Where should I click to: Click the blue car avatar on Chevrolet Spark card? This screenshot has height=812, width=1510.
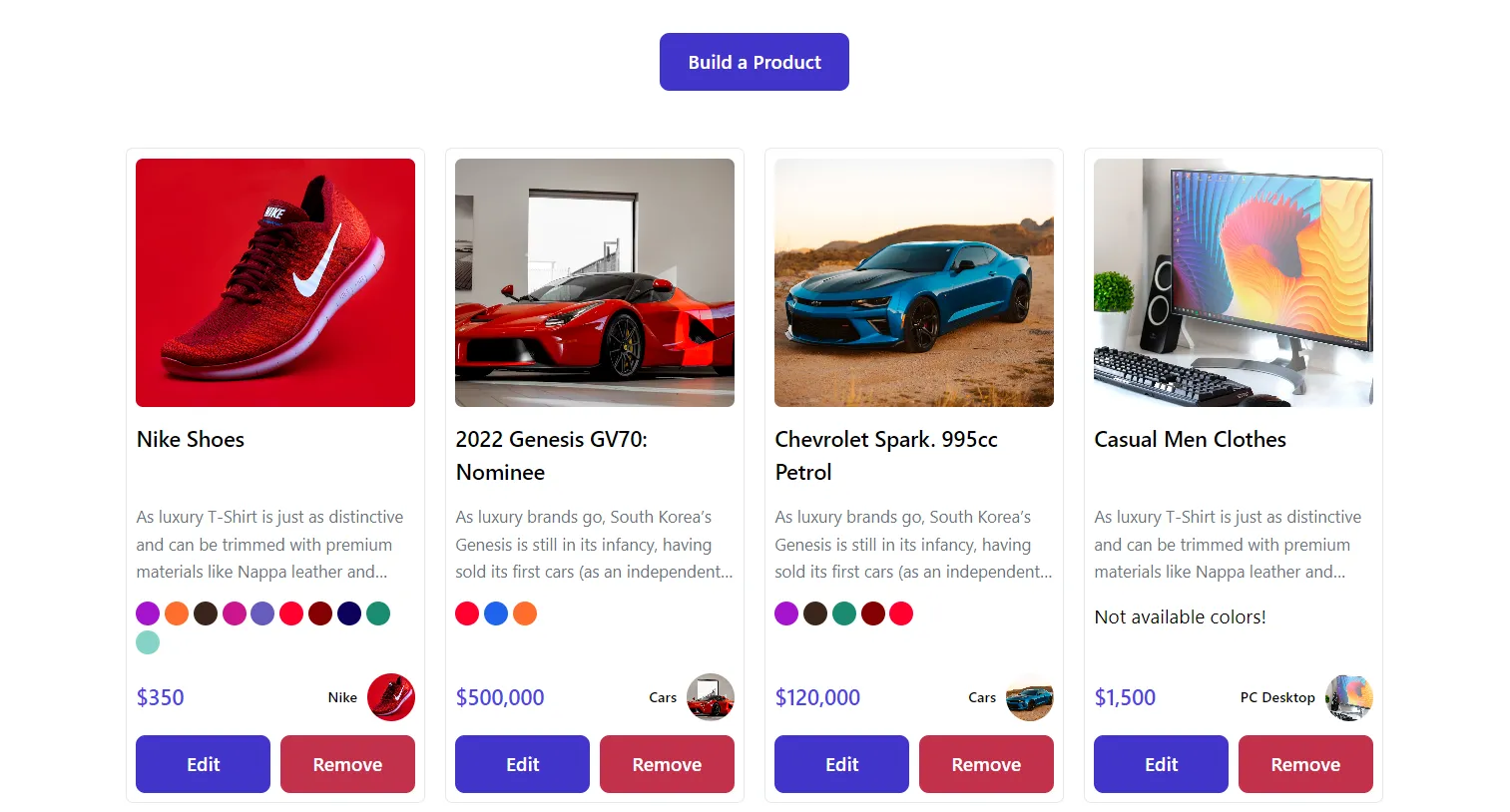(1030, 697)
